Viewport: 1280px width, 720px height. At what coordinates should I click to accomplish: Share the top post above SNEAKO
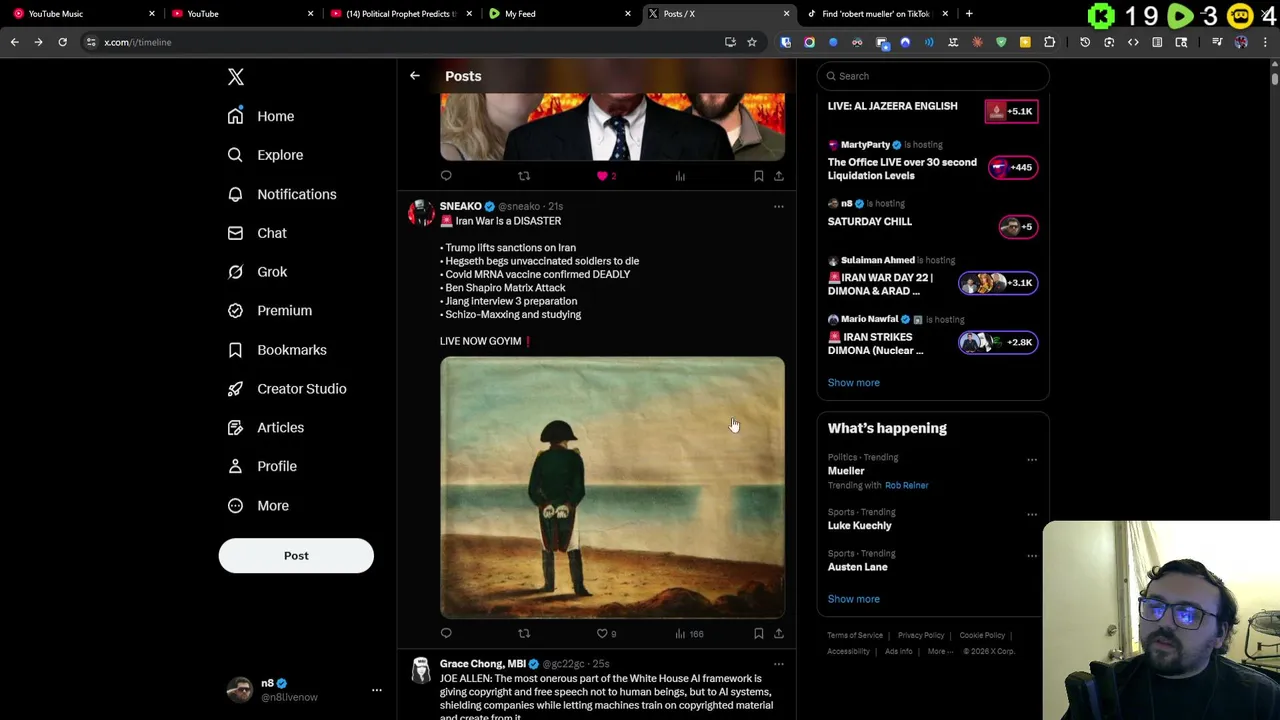(779, 176)
